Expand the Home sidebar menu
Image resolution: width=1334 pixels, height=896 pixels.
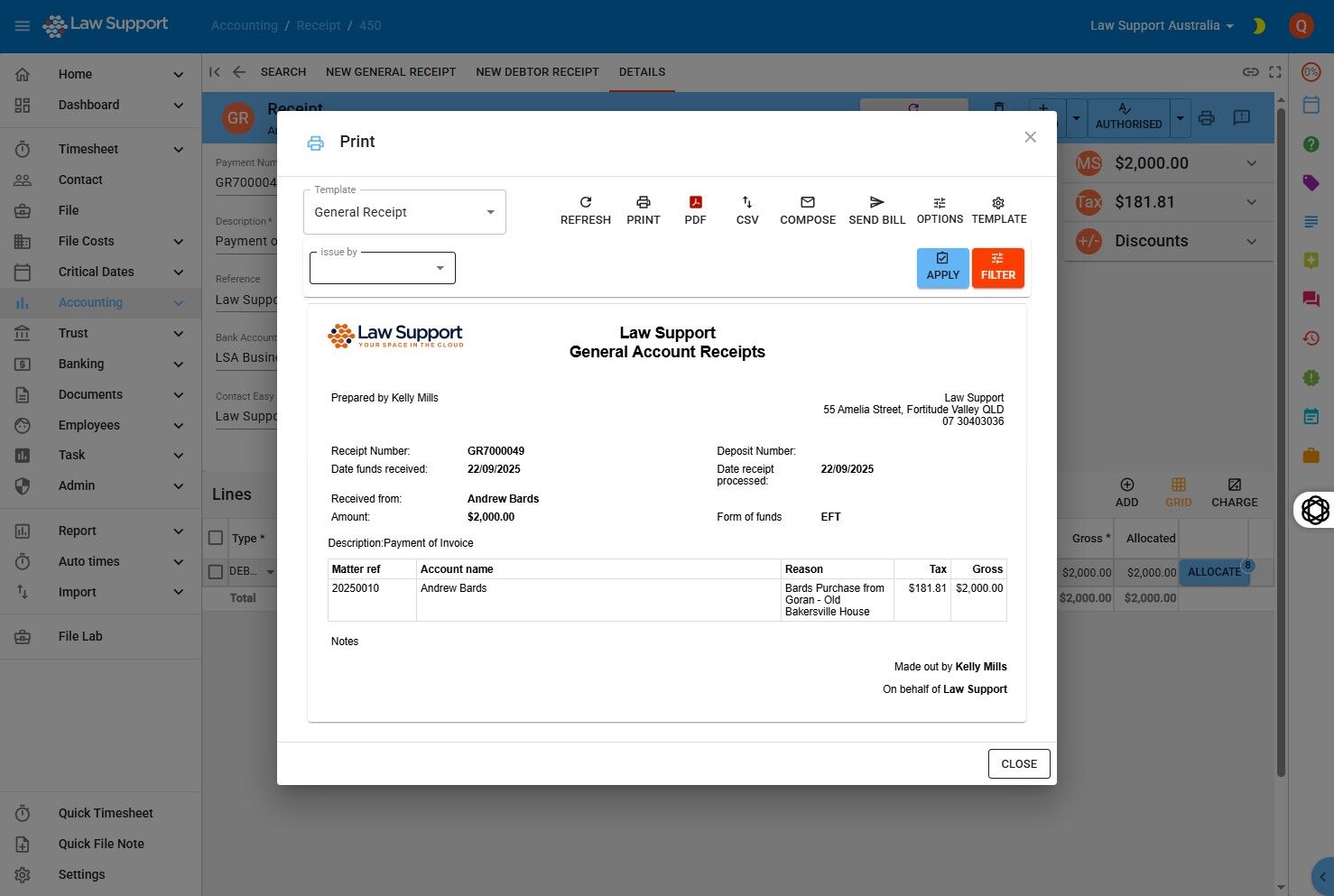pos(100,74)
